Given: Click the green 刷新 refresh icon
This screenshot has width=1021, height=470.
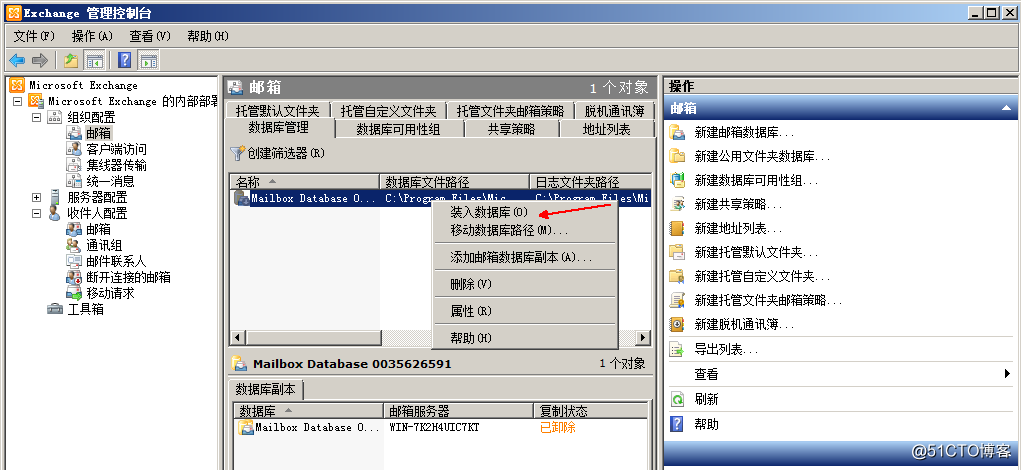Looking at the screenshot, I should (x=678, y=399).
